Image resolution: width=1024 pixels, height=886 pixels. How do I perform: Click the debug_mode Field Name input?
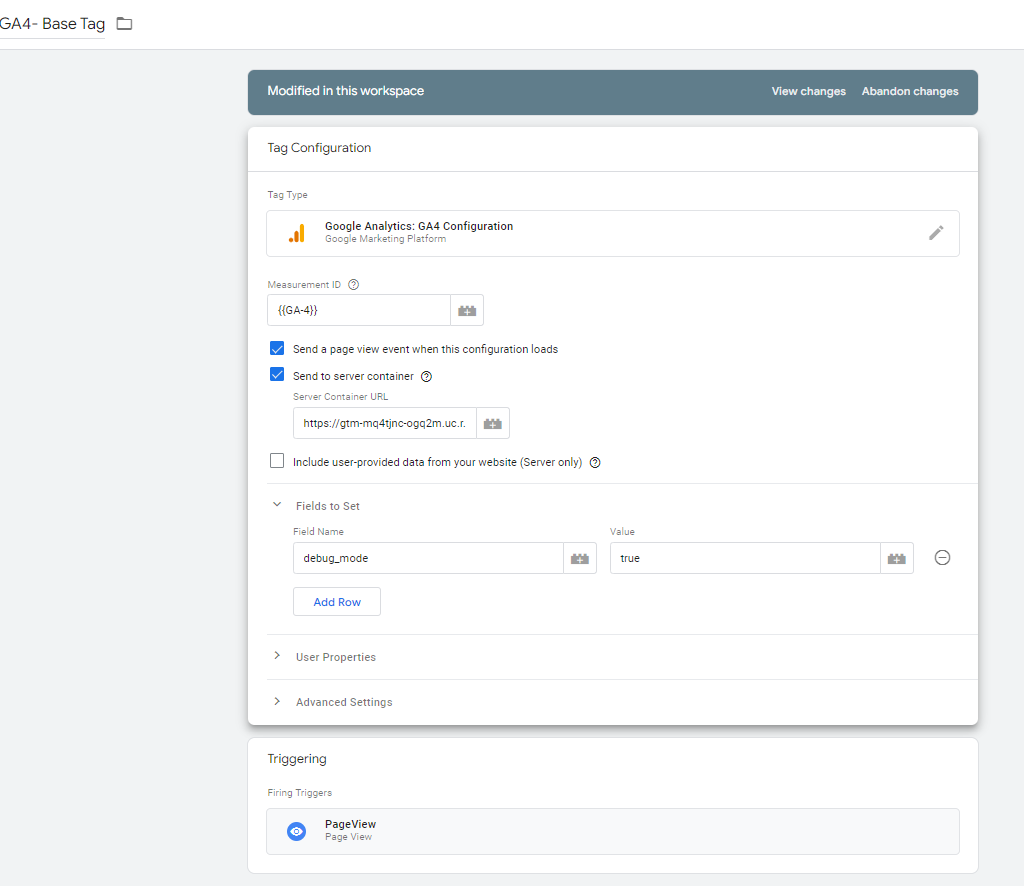click(428, 558)
